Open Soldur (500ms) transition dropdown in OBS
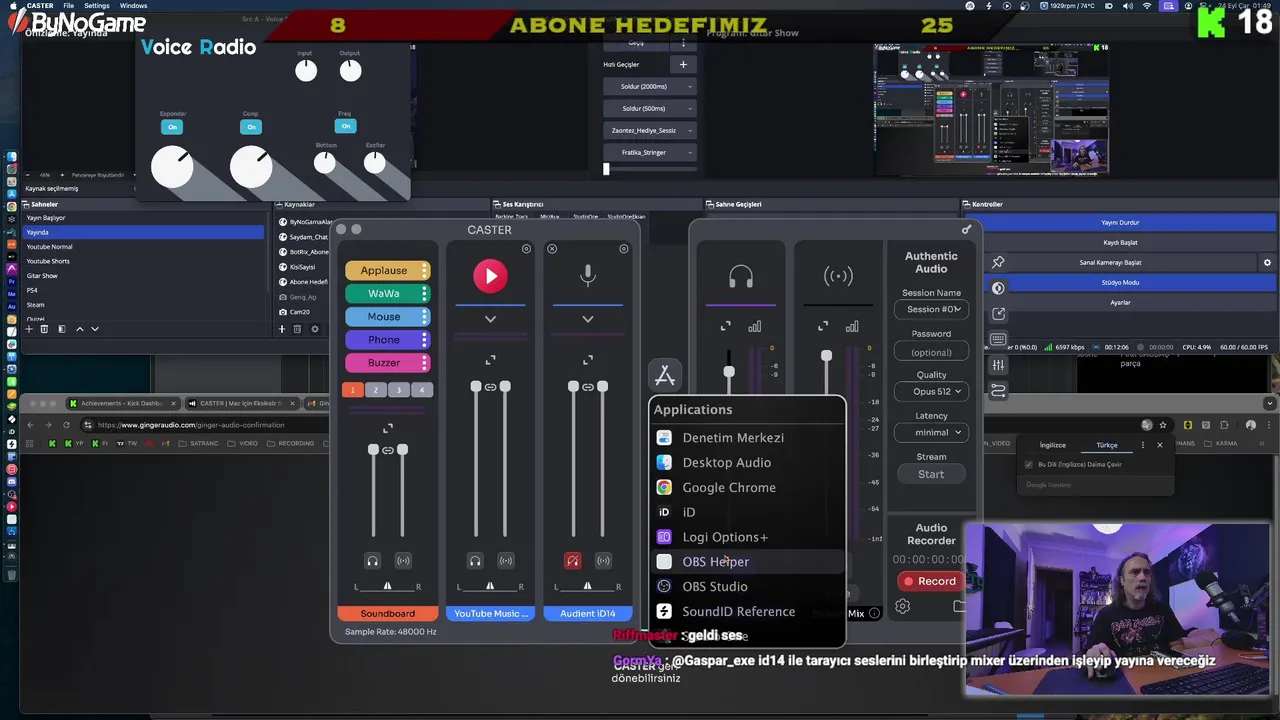 [x=650, y=109]
